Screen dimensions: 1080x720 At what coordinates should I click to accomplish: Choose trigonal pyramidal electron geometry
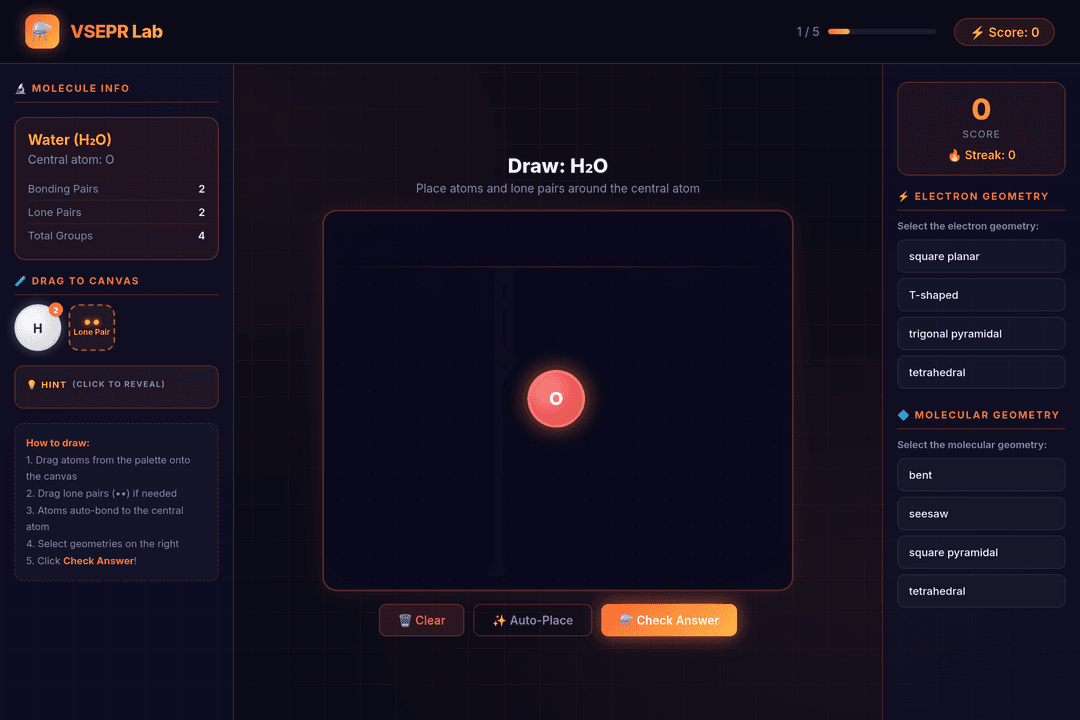tap(981, 333)
